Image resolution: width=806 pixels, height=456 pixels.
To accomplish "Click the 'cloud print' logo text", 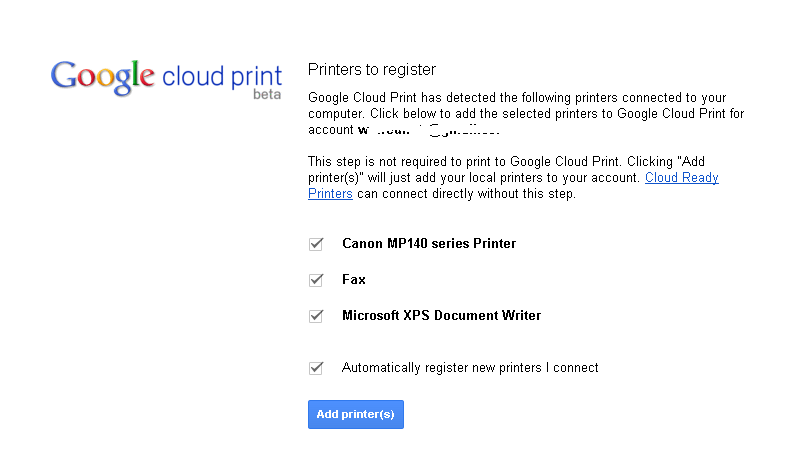I will point(221,75).
